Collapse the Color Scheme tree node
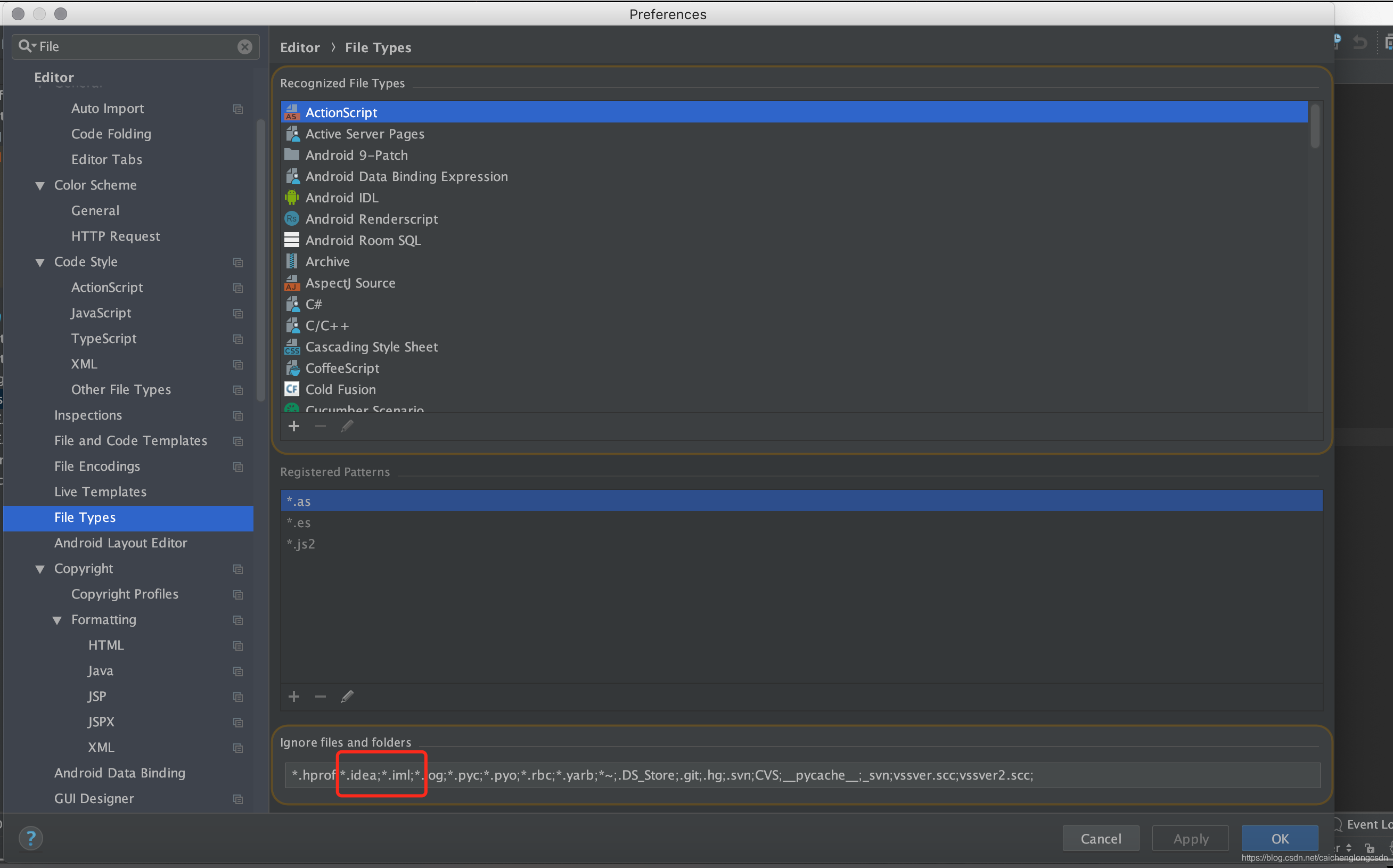Image resolution: width=1393 pixels, height=868 pixels. tap(39, 185)
